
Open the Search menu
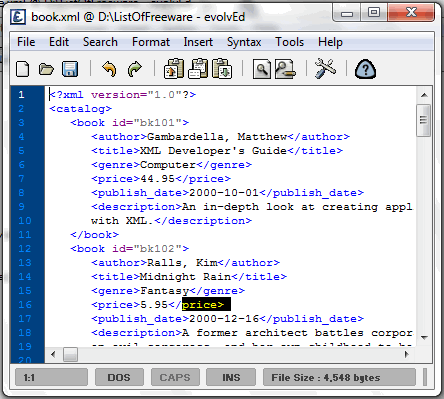(x=100, y=42)
